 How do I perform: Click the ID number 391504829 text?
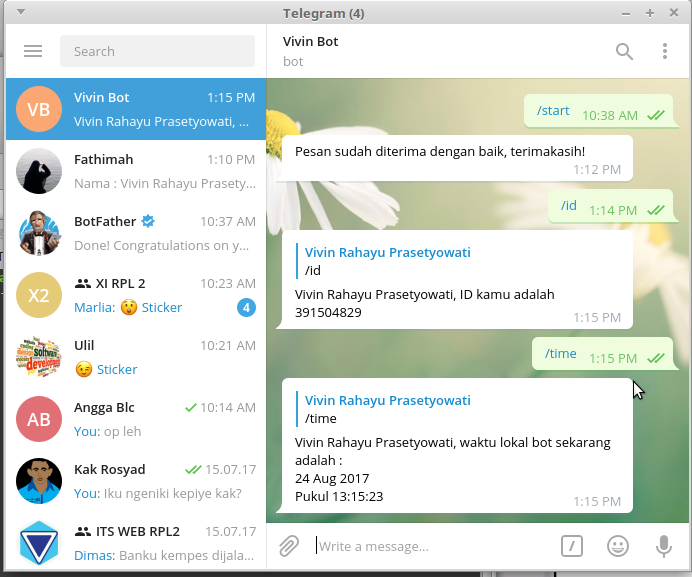pyautogui.click(x=328, y=312)
